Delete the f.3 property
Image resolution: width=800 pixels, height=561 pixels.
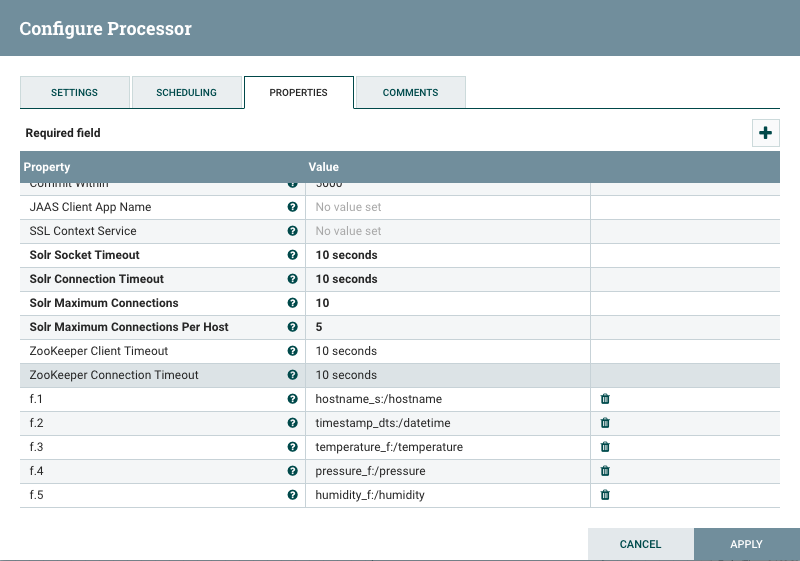click(x=605, y=446)
